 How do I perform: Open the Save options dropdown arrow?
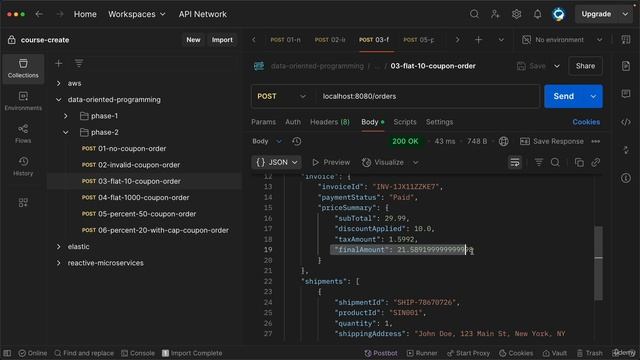(557, 66)
